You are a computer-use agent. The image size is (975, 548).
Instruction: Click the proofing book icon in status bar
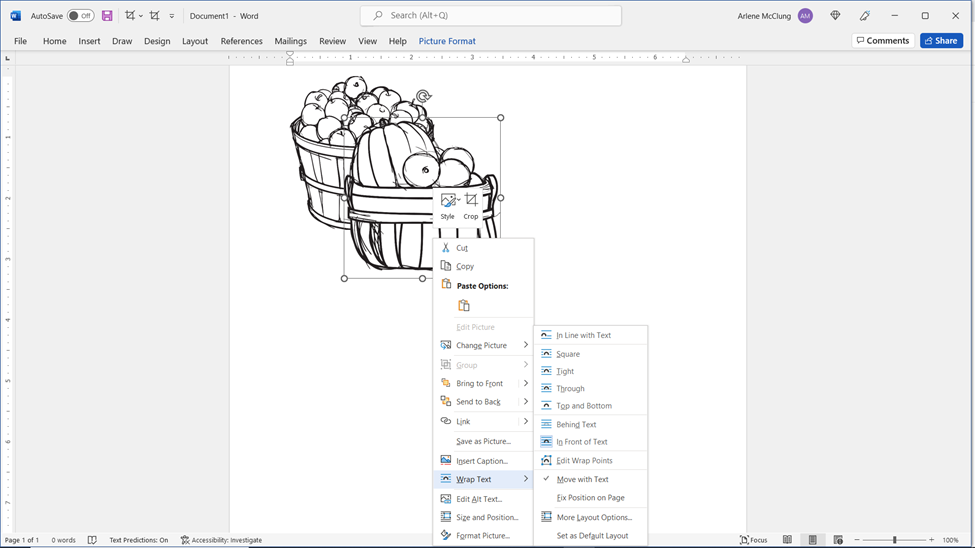pos(92,540)
